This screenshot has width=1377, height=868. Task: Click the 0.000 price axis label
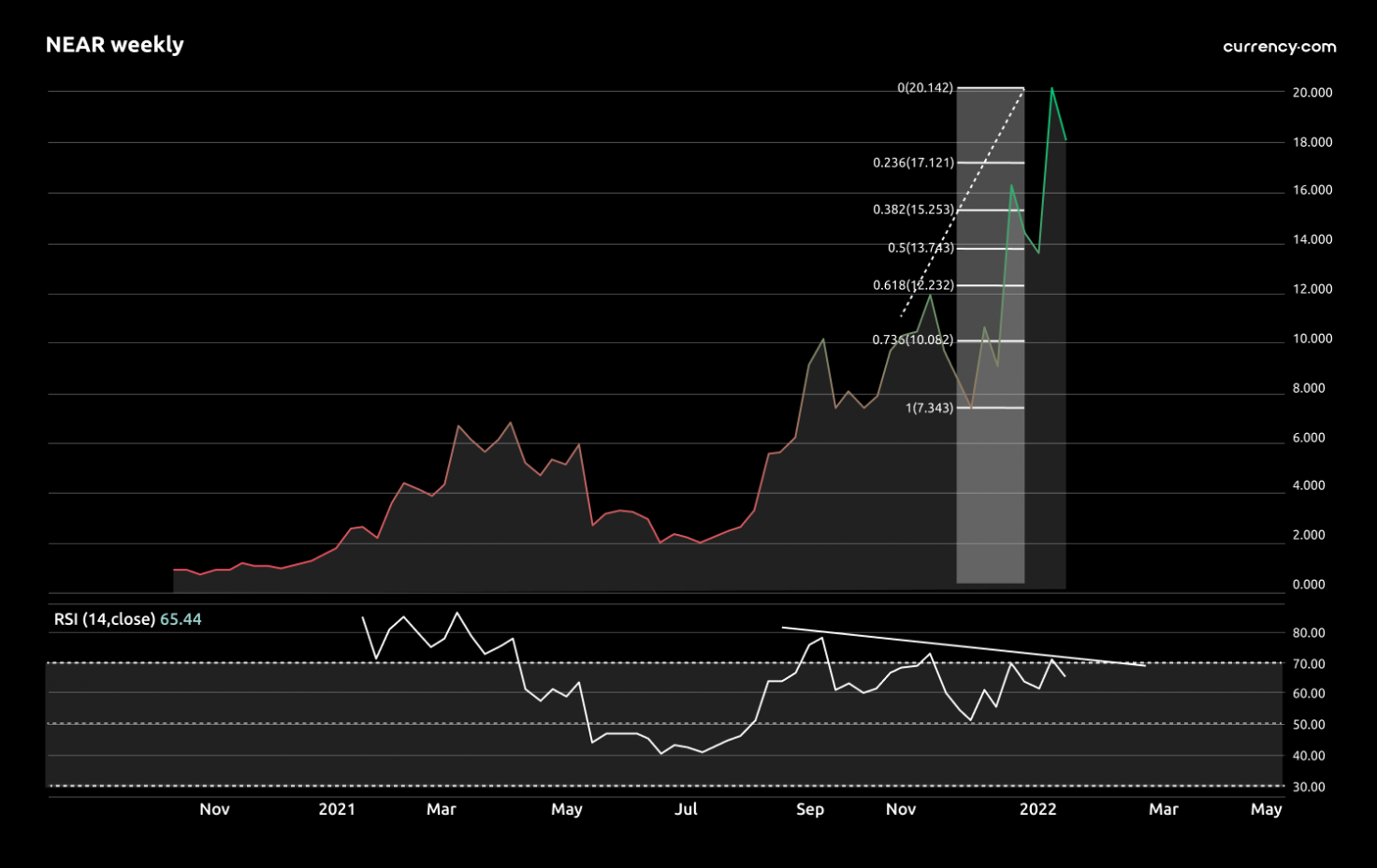pyautogui.click(x=1309, y=585)
